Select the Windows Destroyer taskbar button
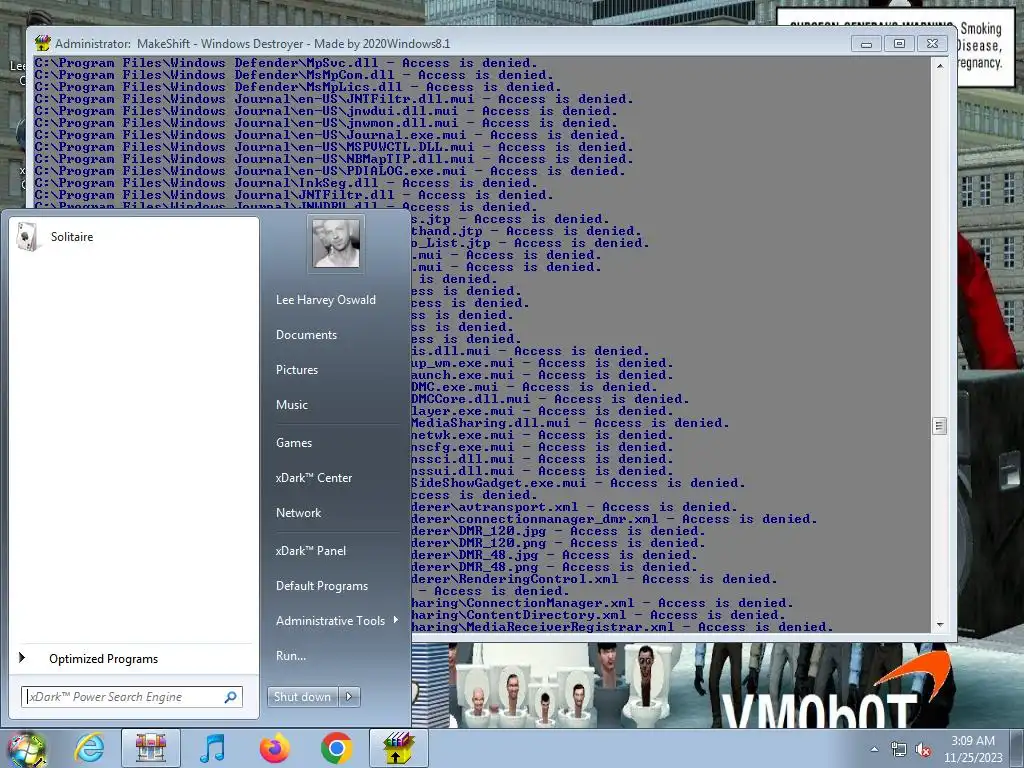The image size is (1024, 768). pos(398,748)
